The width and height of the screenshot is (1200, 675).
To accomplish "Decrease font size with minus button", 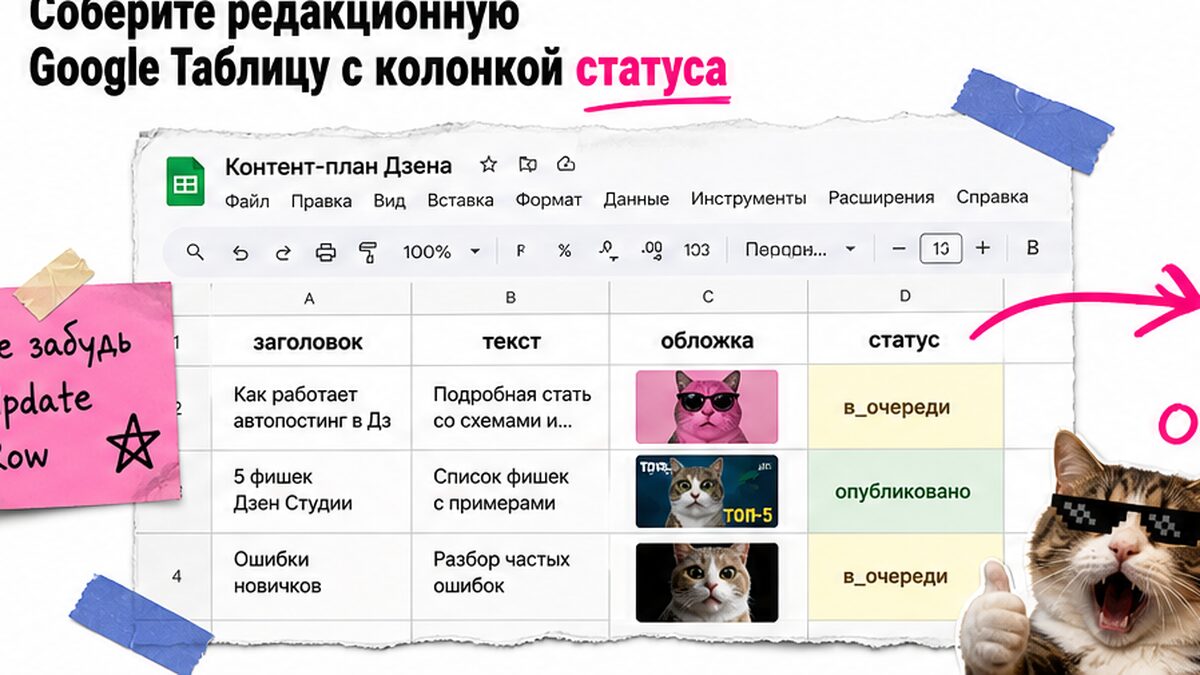I will pyautogui.click(x=899, y=248).
